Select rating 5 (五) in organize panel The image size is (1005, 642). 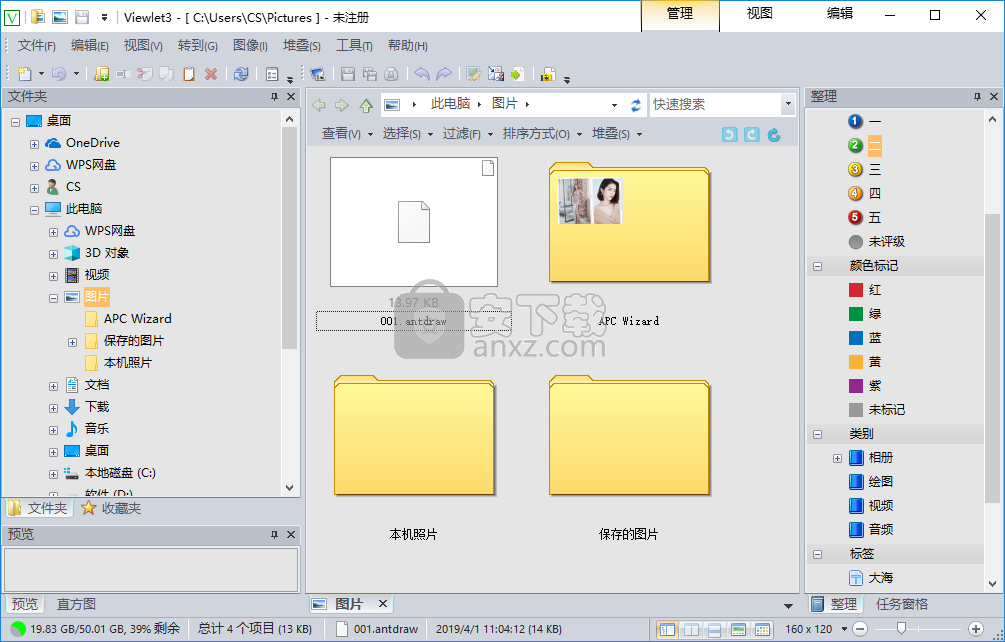(x=874, y=218)
